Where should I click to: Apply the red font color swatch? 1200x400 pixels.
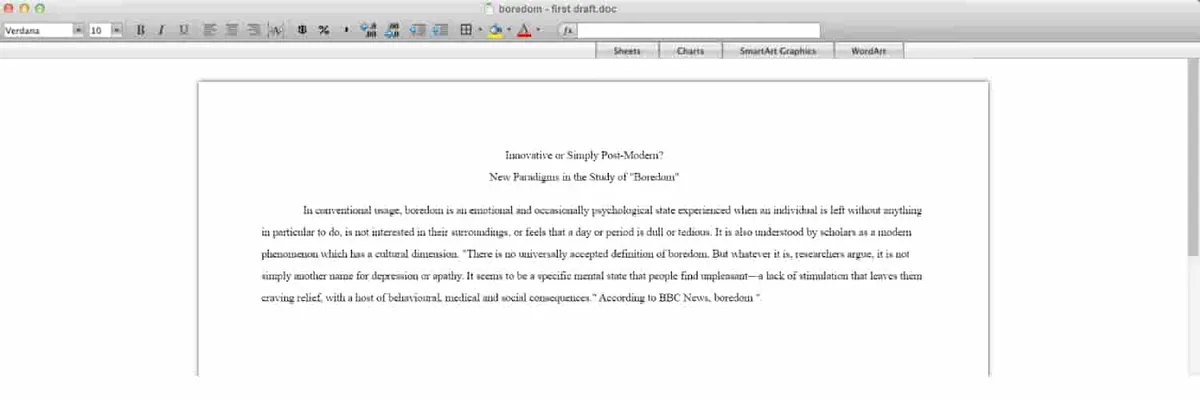pos(523,30)
